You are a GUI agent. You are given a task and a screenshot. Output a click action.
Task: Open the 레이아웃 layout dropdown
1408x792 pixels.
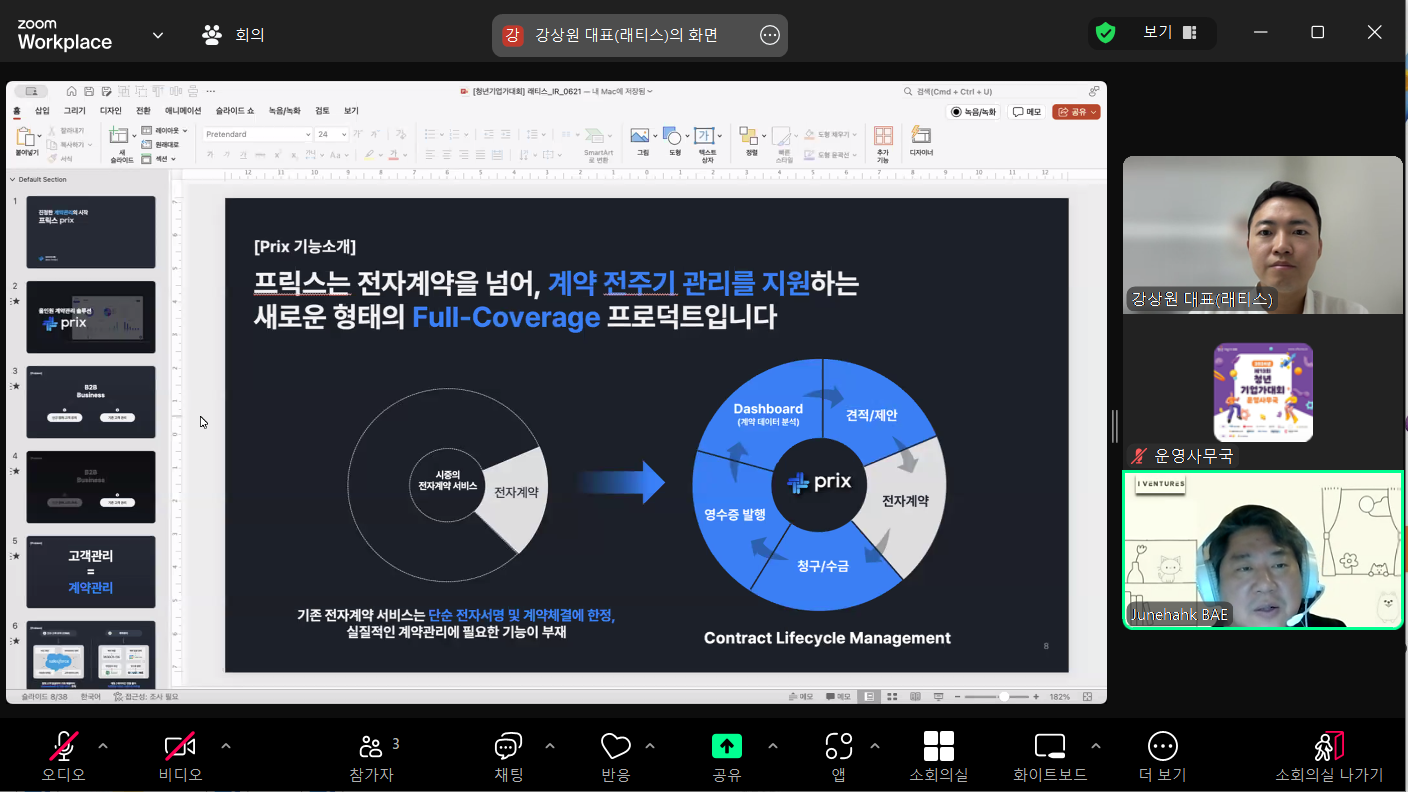[x=164, y=131]
